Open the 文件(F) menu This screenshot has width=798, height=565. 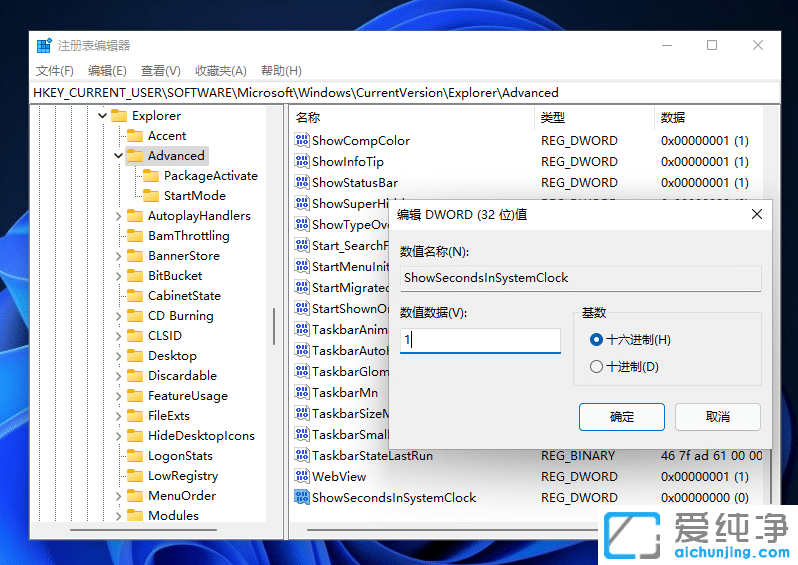[x=55, y=71]
